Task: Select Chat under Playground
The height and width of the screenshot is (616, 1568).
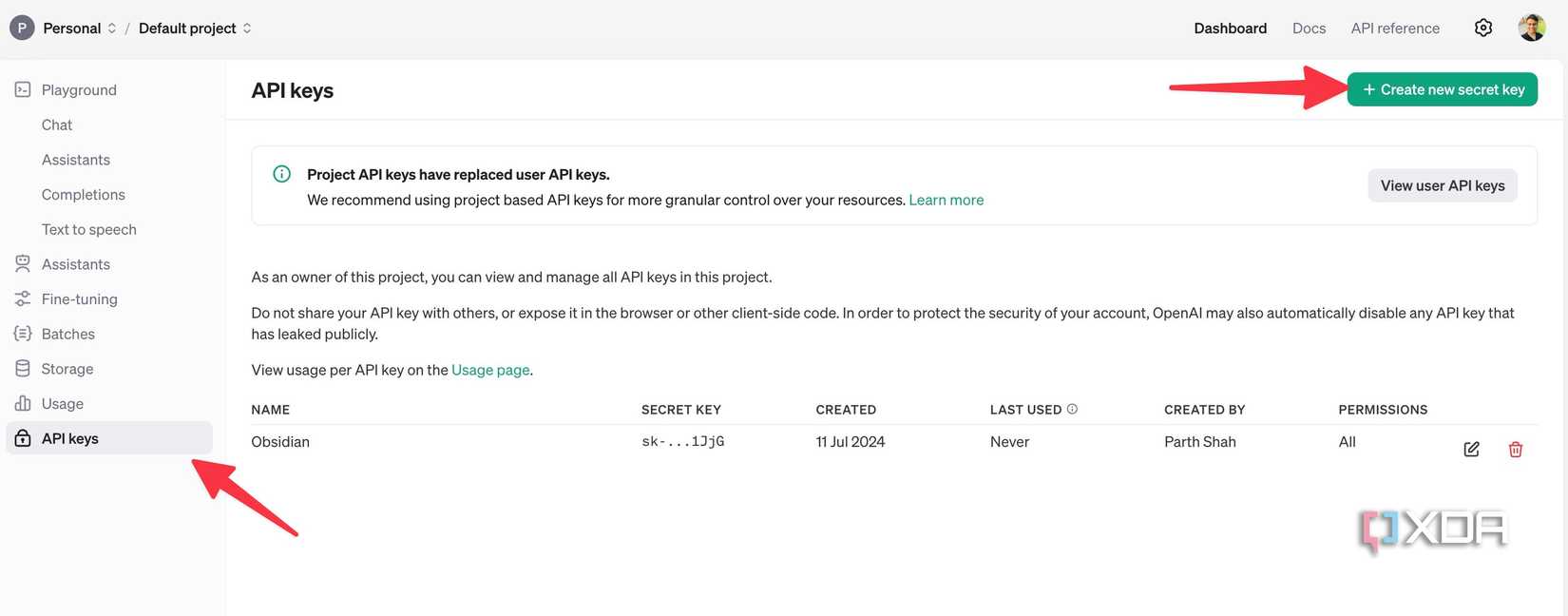Action: pos(57,125)
